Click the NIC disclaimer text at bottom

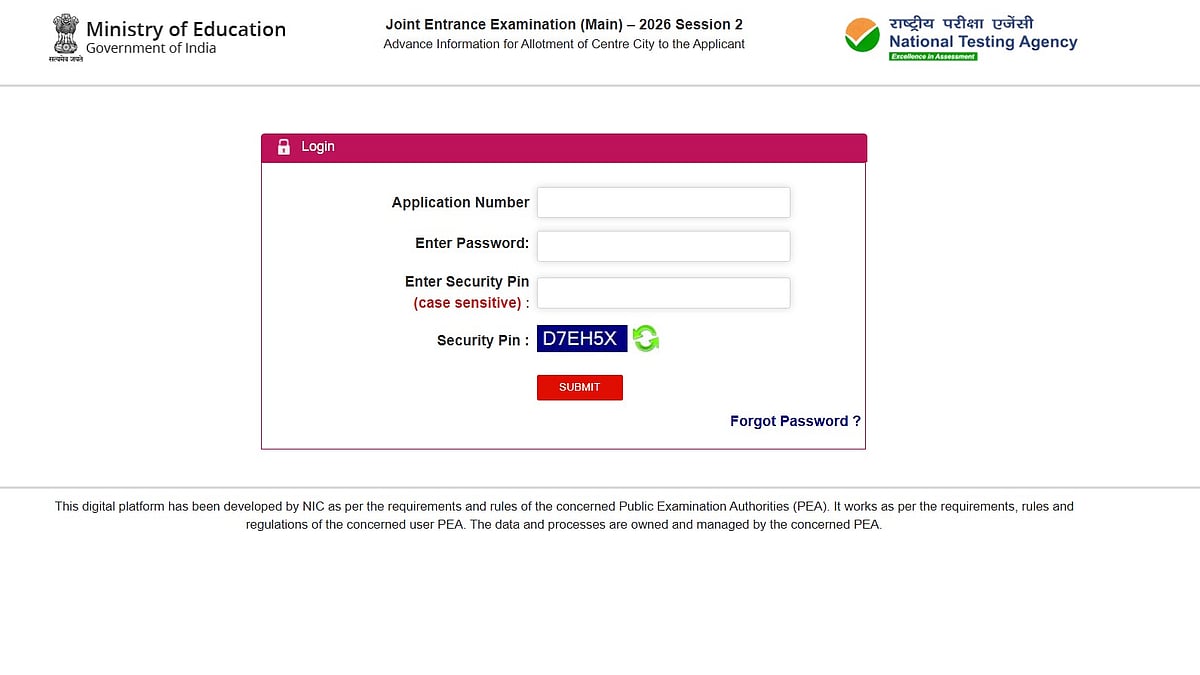coord(565,515)
